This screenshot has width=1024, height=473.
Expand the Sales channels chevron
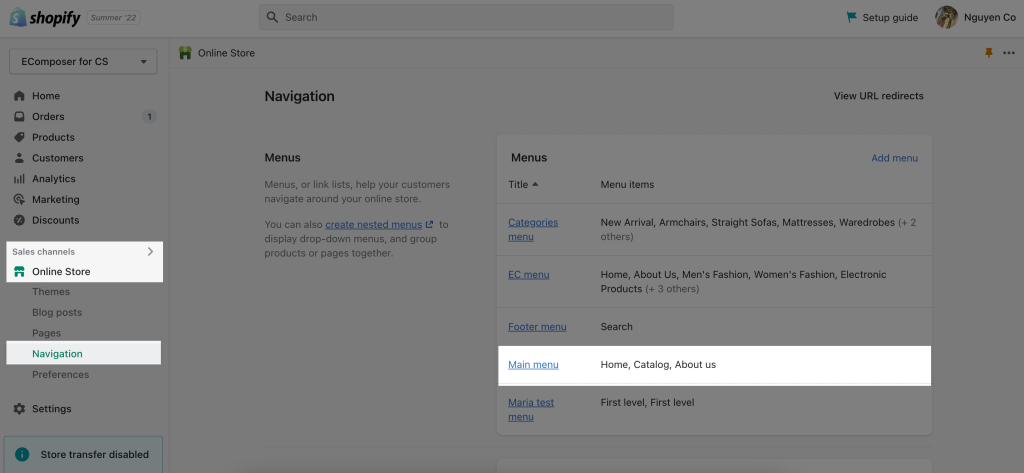(x=150, y=252)
